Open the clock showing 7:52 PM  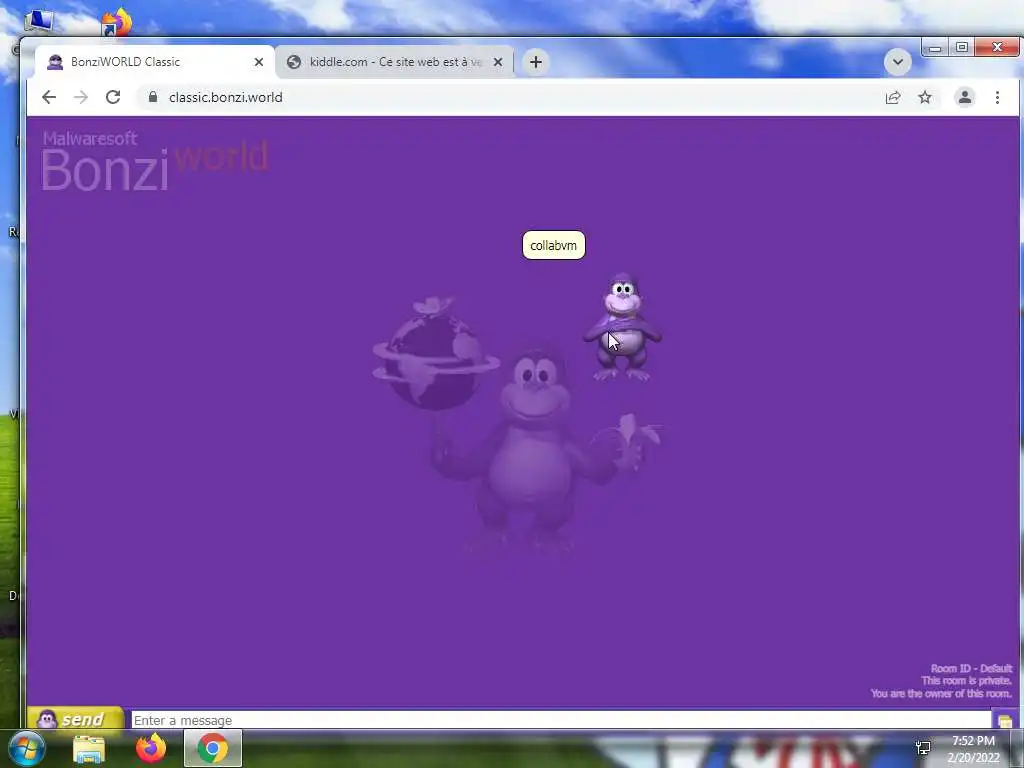coord(973,749)
